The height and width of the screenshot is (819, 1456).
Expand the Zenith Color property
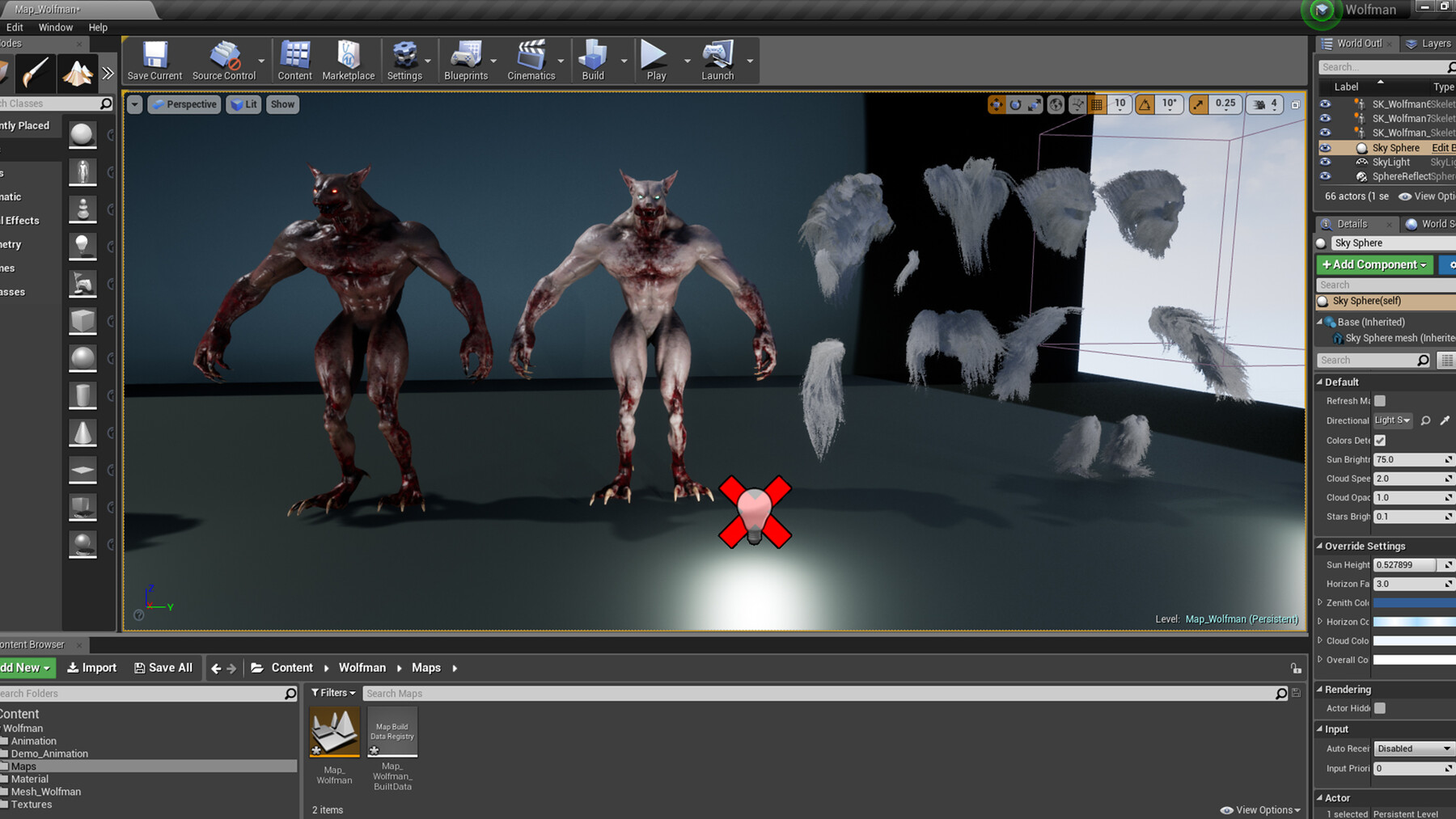point(1320,602)
